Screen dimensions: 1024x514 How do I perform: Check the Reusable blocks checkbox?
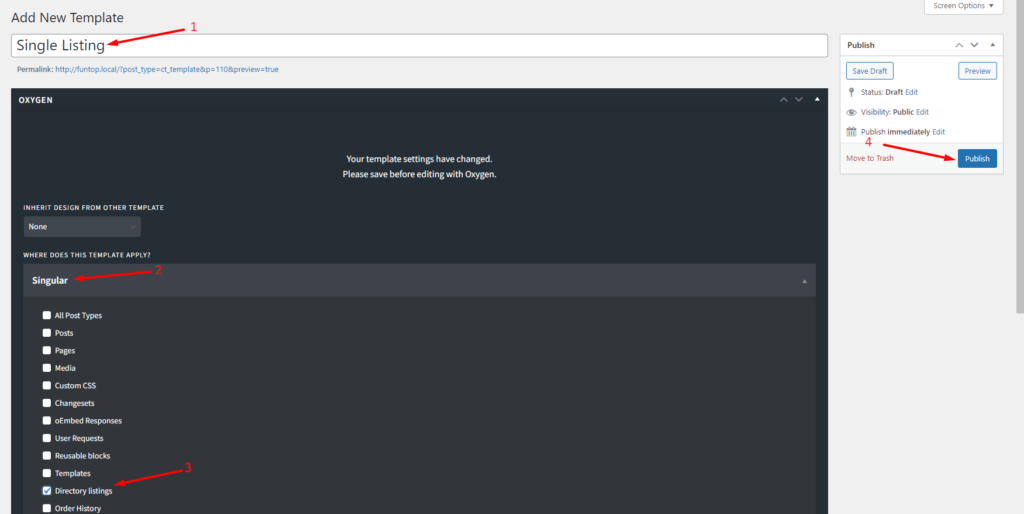click(47, 456)
